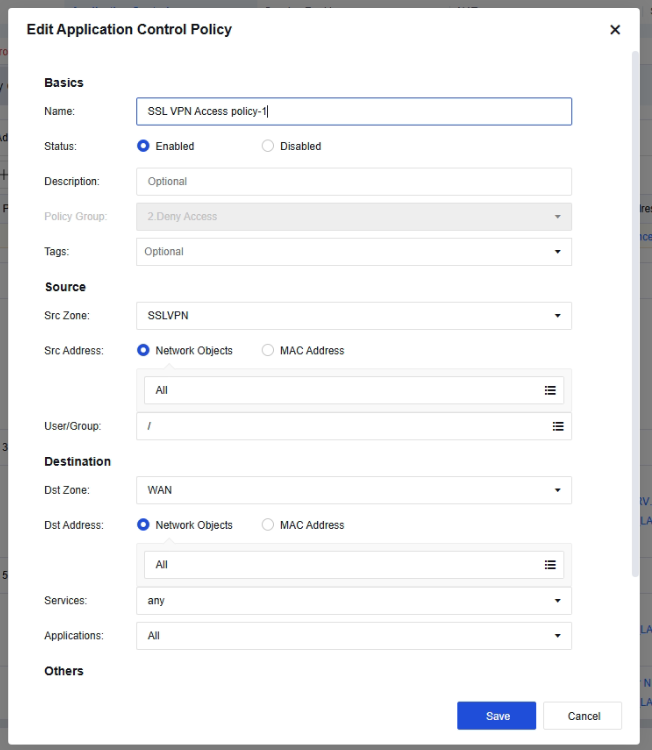Select the Disabled status radio button
This screenshot has height=750, width=652.
click(268, 146)
